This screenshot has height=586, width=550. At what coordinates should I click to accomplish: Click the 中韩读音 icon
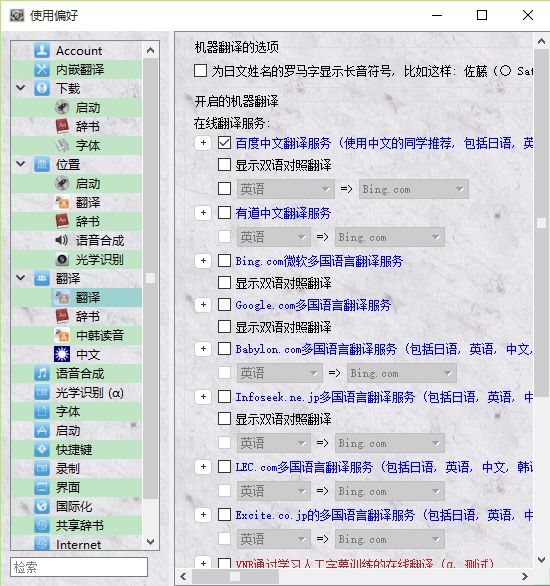coord(62,335)
